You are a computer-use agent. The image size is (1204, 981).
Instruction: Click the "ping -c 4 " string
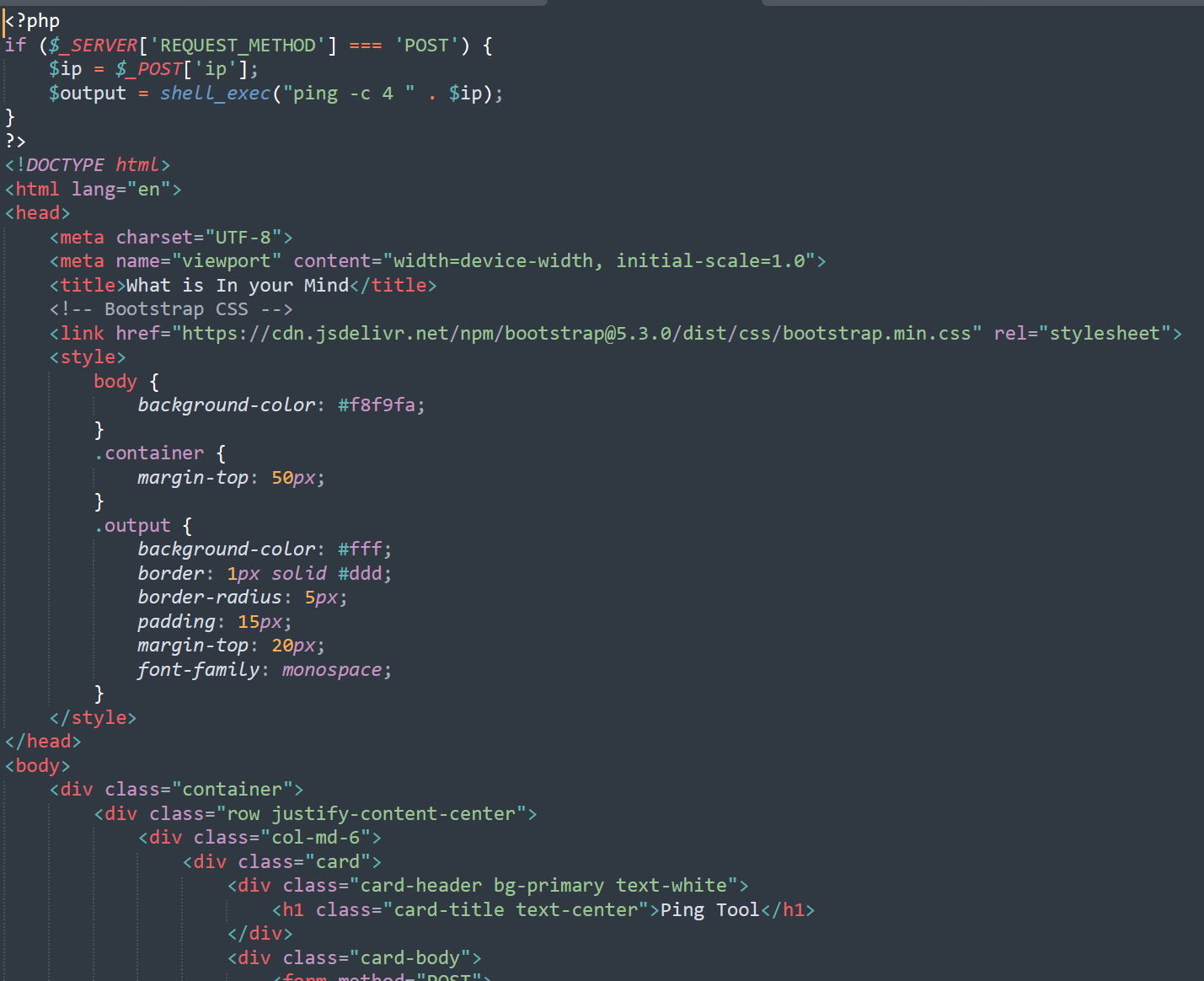(x=349, y=93)
